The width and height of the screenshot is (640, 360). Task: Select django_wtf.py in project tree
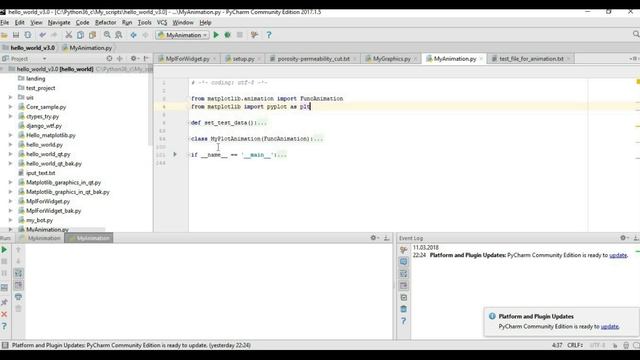coord(44,126)
